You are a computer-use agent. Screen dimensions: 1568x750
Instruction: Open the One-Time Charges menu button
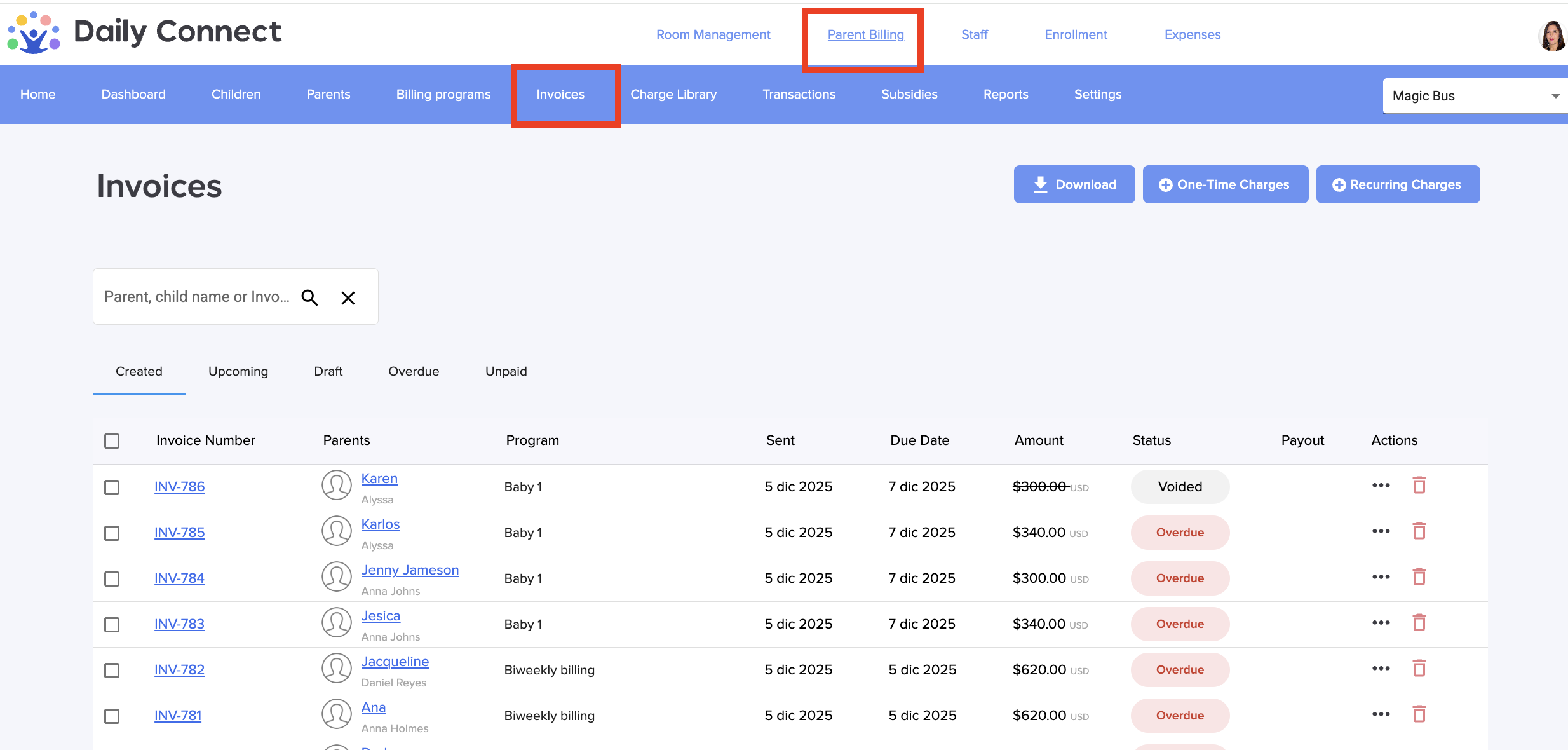[x=1225, y=184]
